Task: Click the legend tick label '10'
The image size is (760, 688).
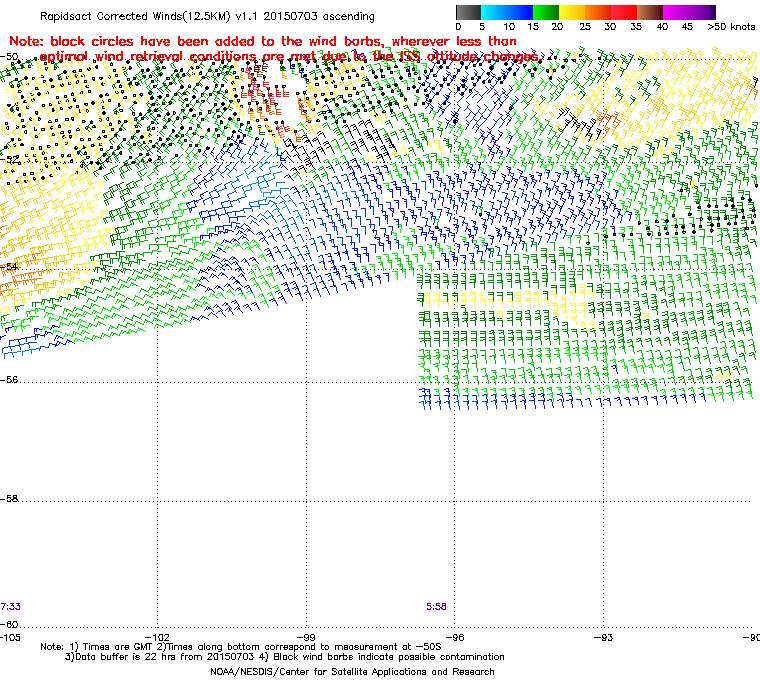Action: pyautogui.click(x=508, y=27)
